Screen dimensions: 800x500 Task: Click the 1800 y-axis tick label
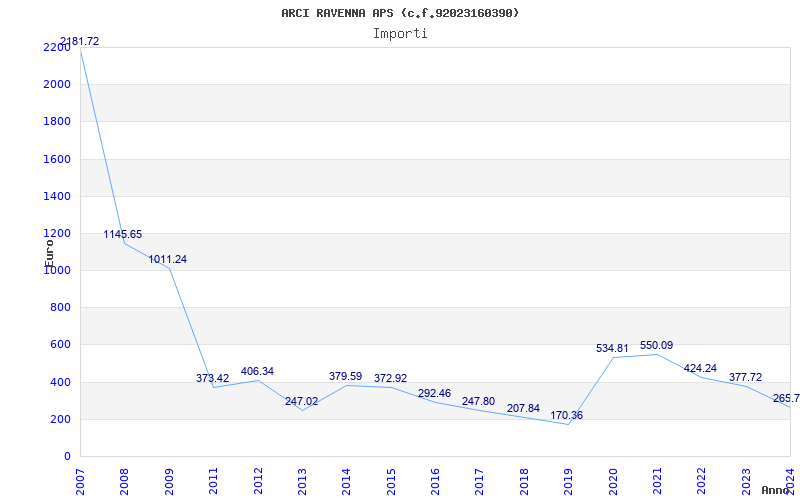57,121
